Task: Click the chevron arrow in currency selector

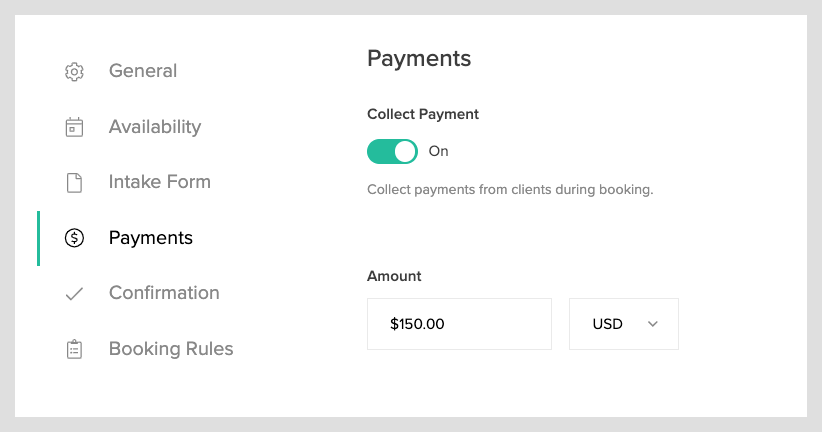Action: pos(653,324)
